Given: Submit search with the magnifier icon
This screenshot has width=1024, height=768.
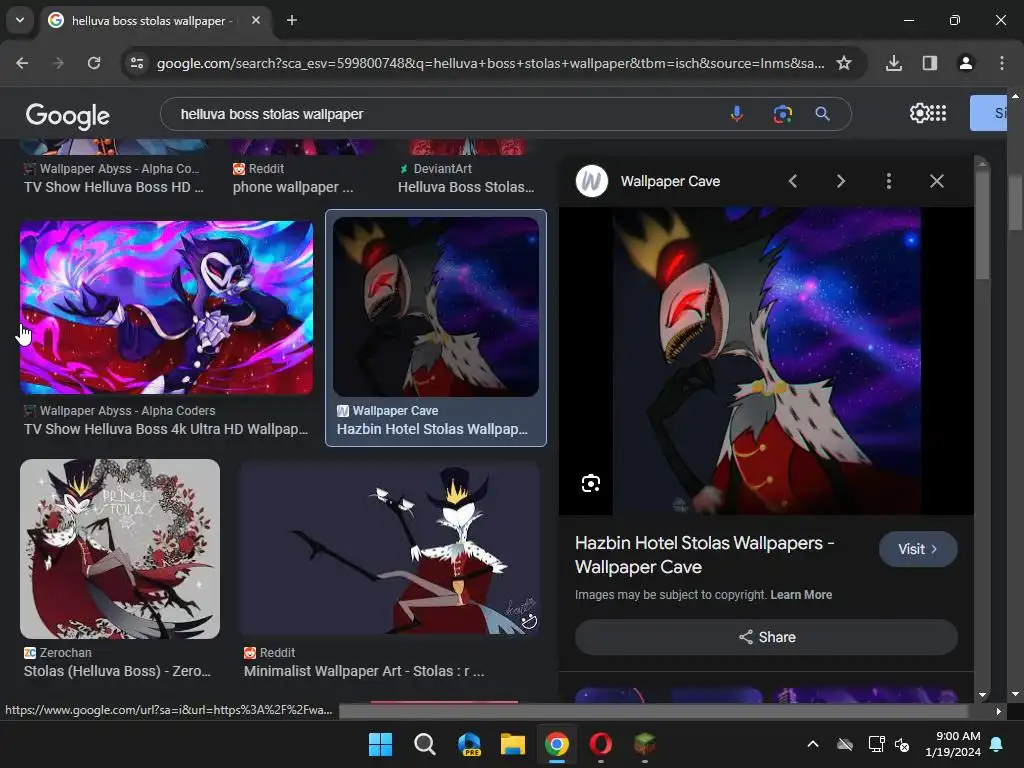Looking at the screenshot, I should [822, 114].
